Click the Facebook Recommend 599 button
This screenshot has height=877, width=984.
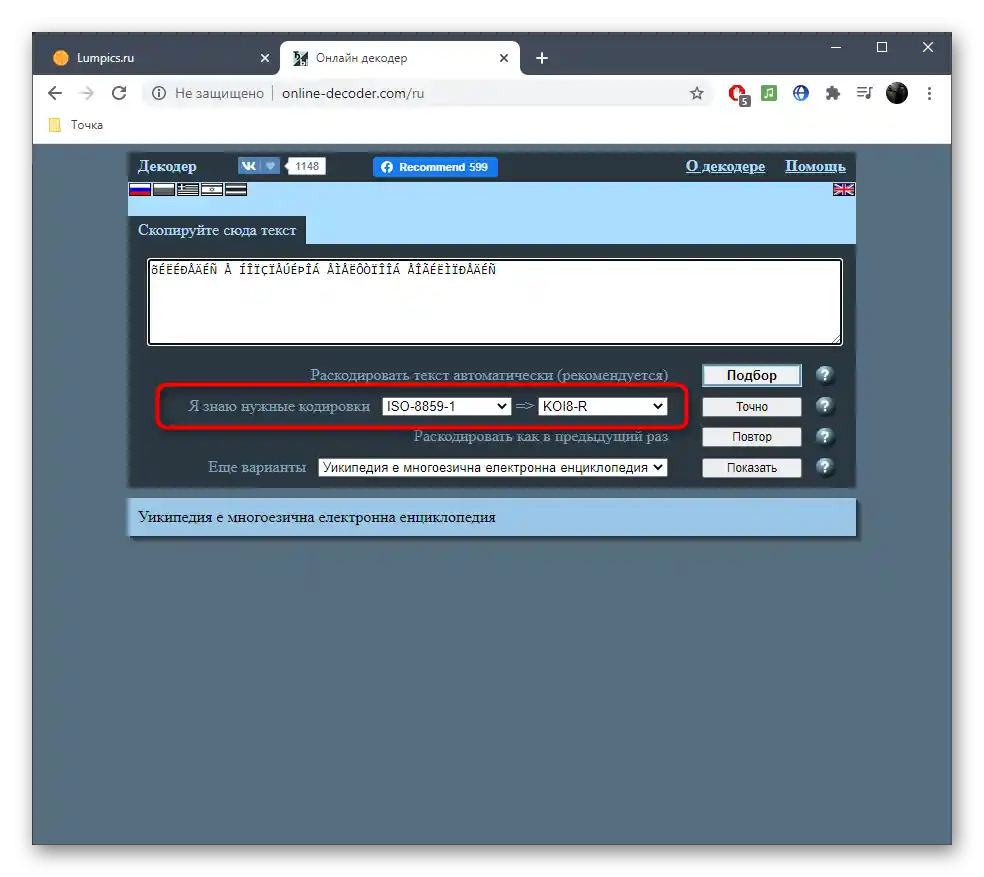[x=435, y=167]
